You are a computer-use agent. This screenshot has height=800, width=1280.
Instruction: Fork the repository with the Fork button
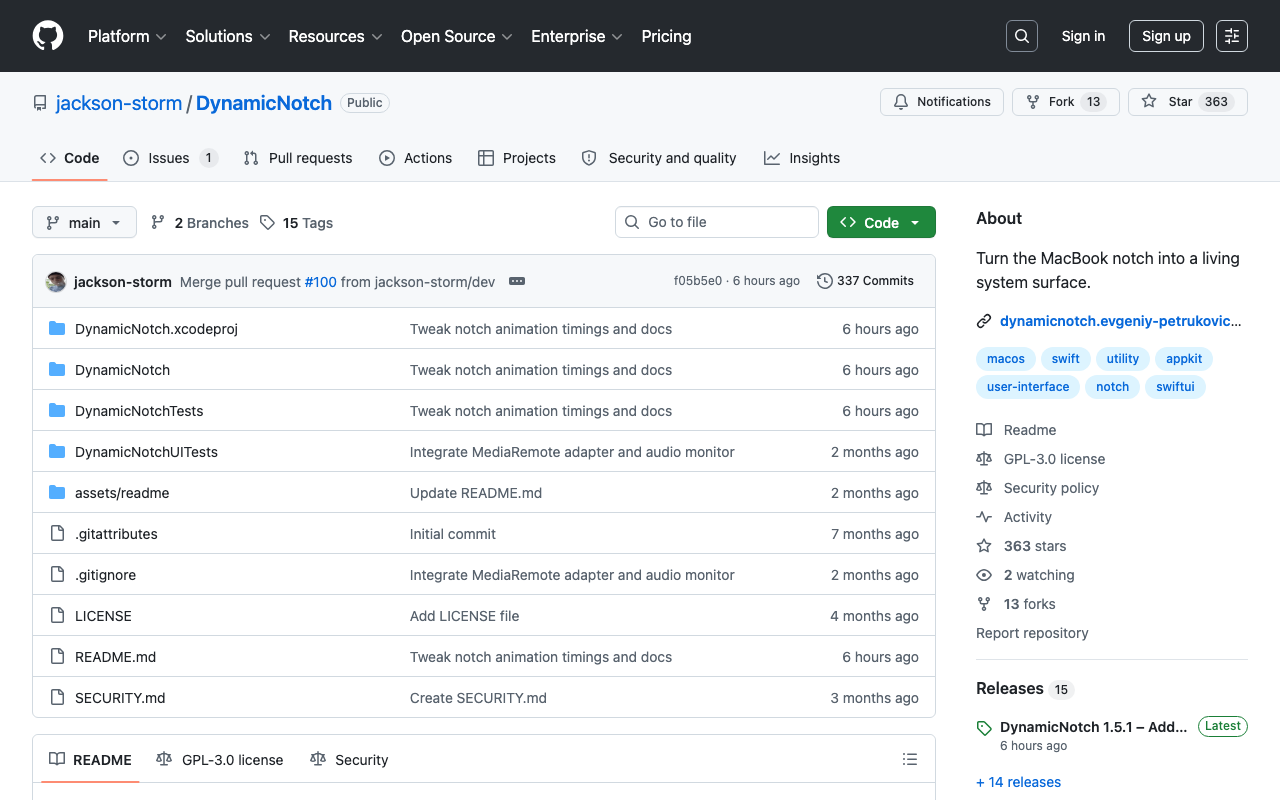point(1066,102)
